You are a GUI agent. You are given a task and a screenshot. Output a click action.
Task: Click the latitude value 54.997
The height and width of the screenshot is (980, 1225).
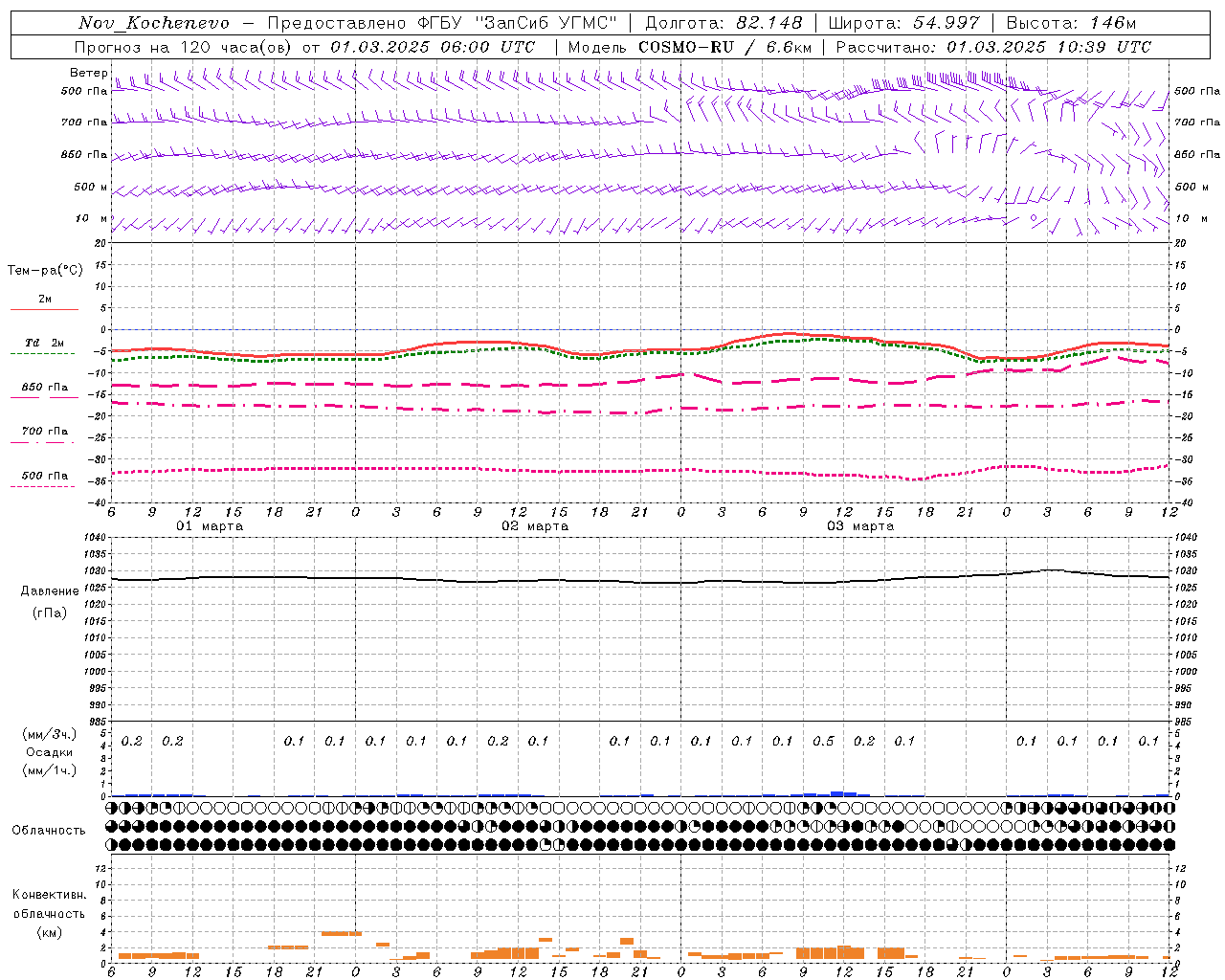947,23
